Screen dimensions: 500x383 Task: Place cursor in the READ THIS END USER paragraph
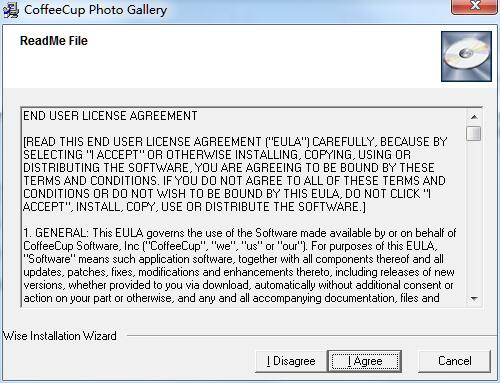[x=235, y=174]
